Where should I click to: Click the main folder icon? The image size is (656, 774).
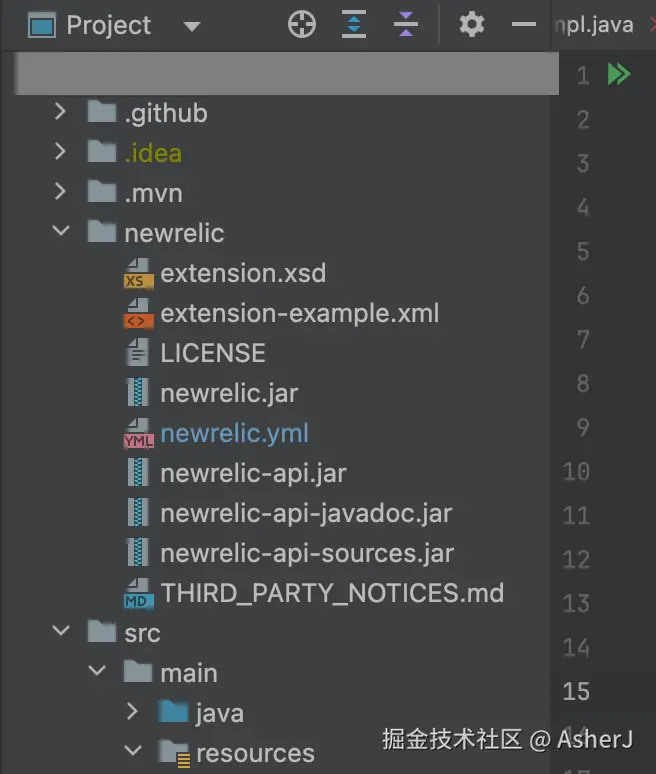pos(138,671)
